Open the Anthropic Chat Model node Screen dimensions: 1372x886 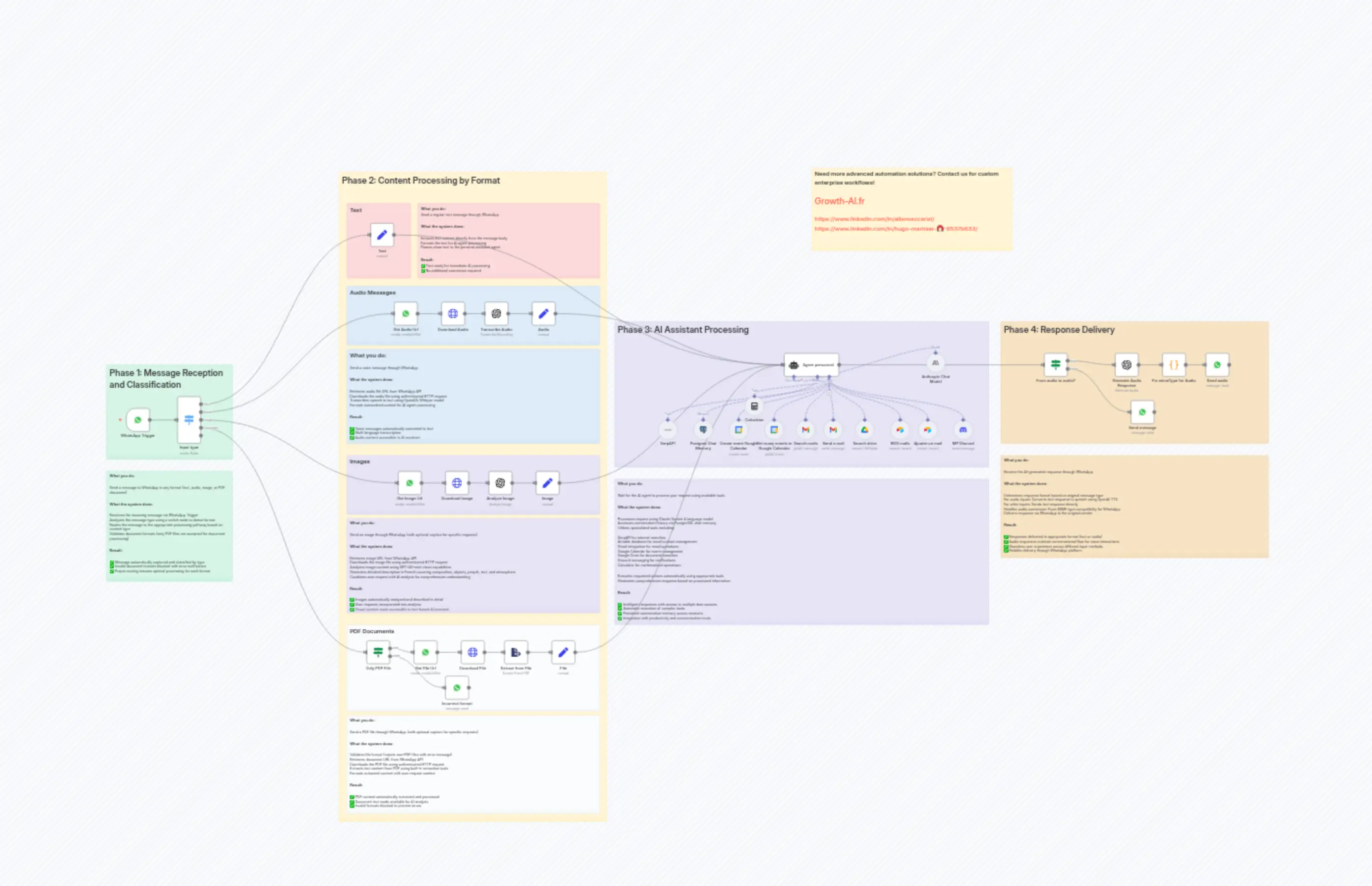coord(936,364)
